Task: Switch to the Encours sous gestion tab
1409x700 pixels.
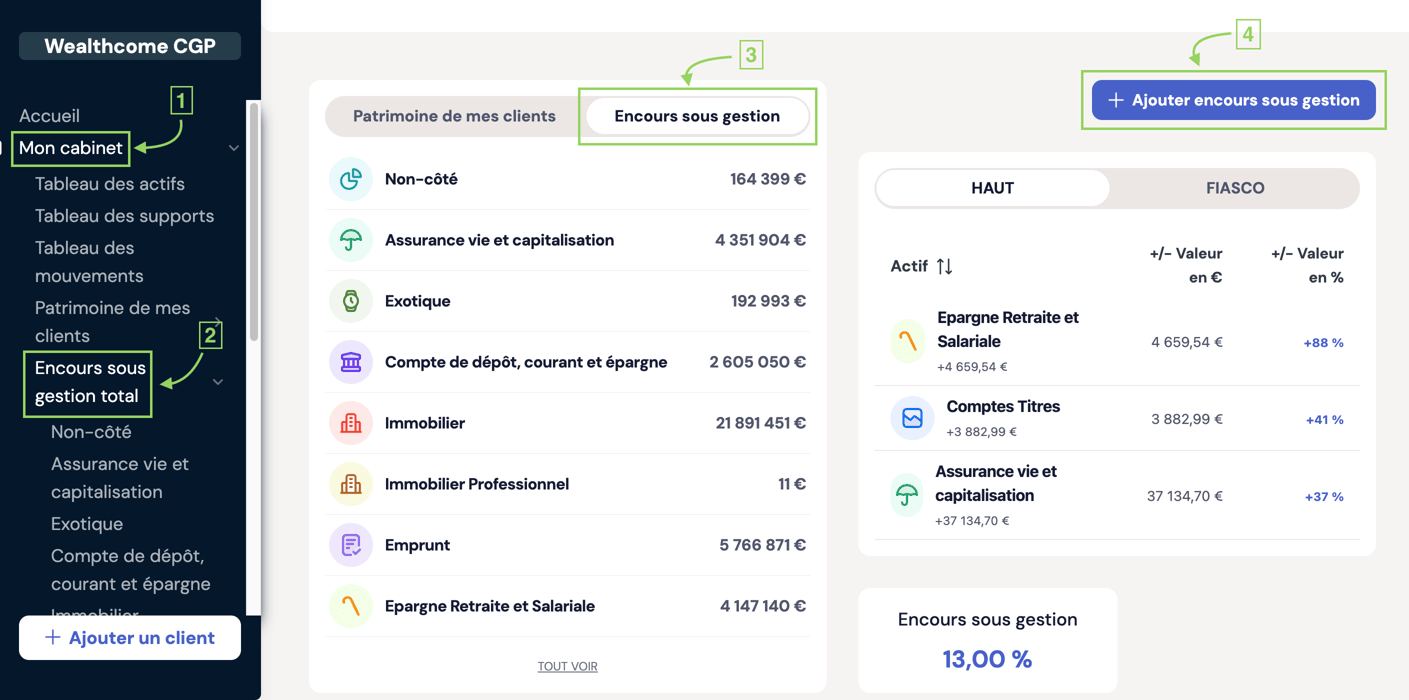Action: pyautogui.click(x=696, y=115)
